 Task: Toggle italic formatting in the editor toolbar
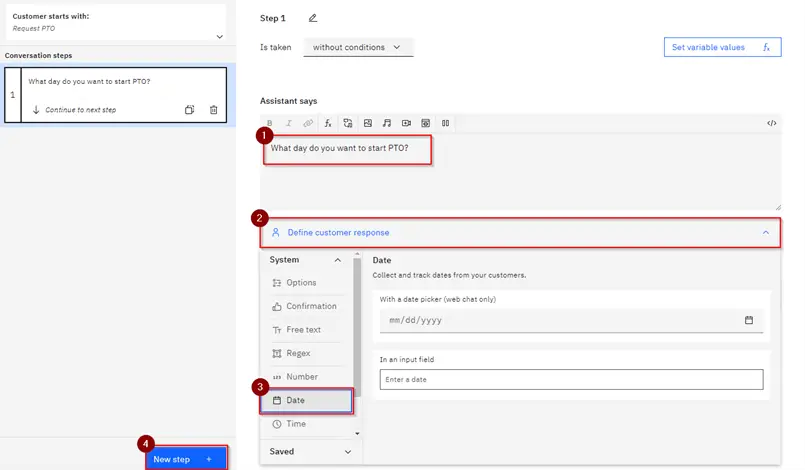coord(289,123)
